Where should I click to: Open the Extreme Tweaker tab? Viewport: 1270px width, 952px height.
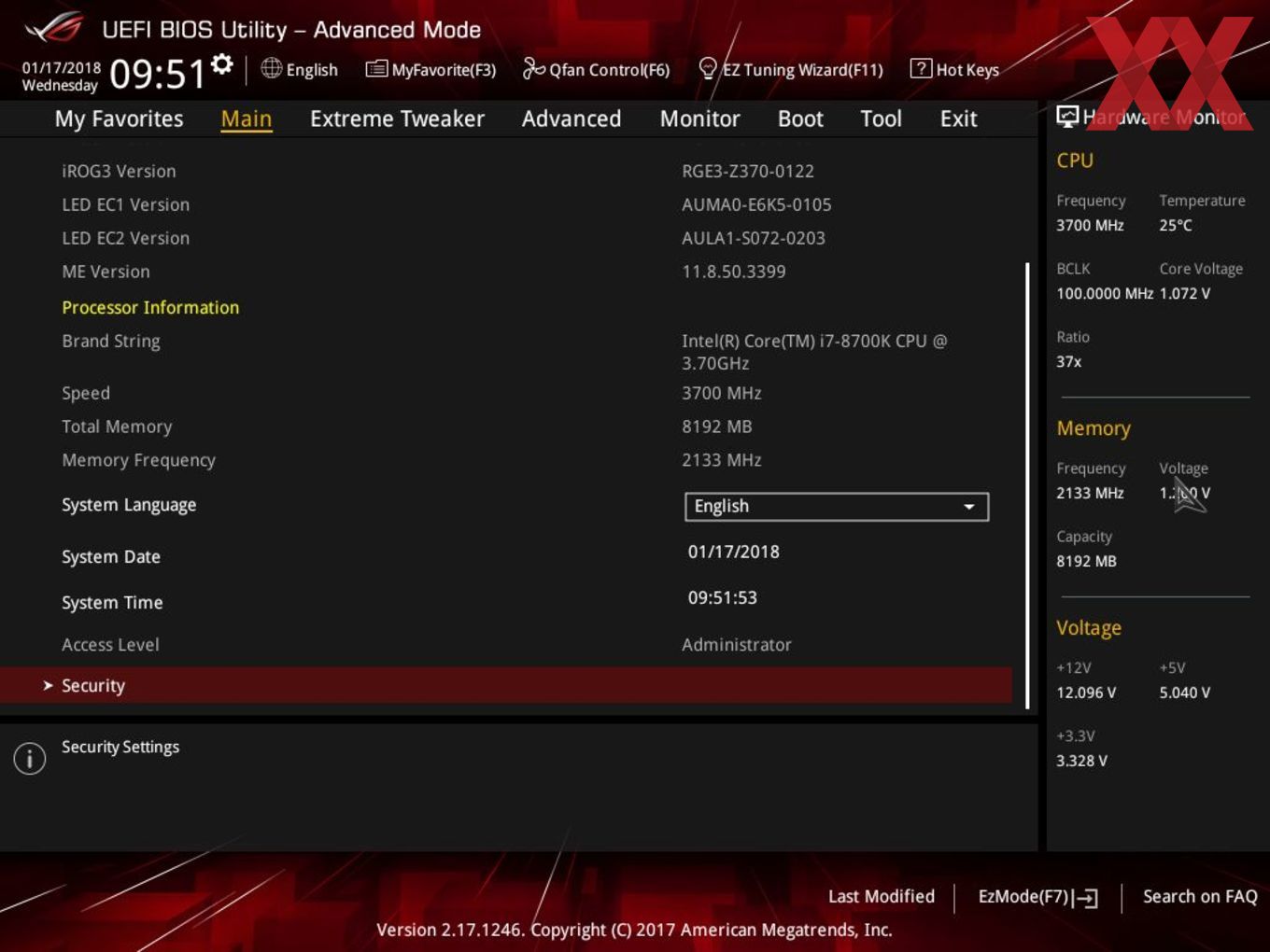(397, 119)
